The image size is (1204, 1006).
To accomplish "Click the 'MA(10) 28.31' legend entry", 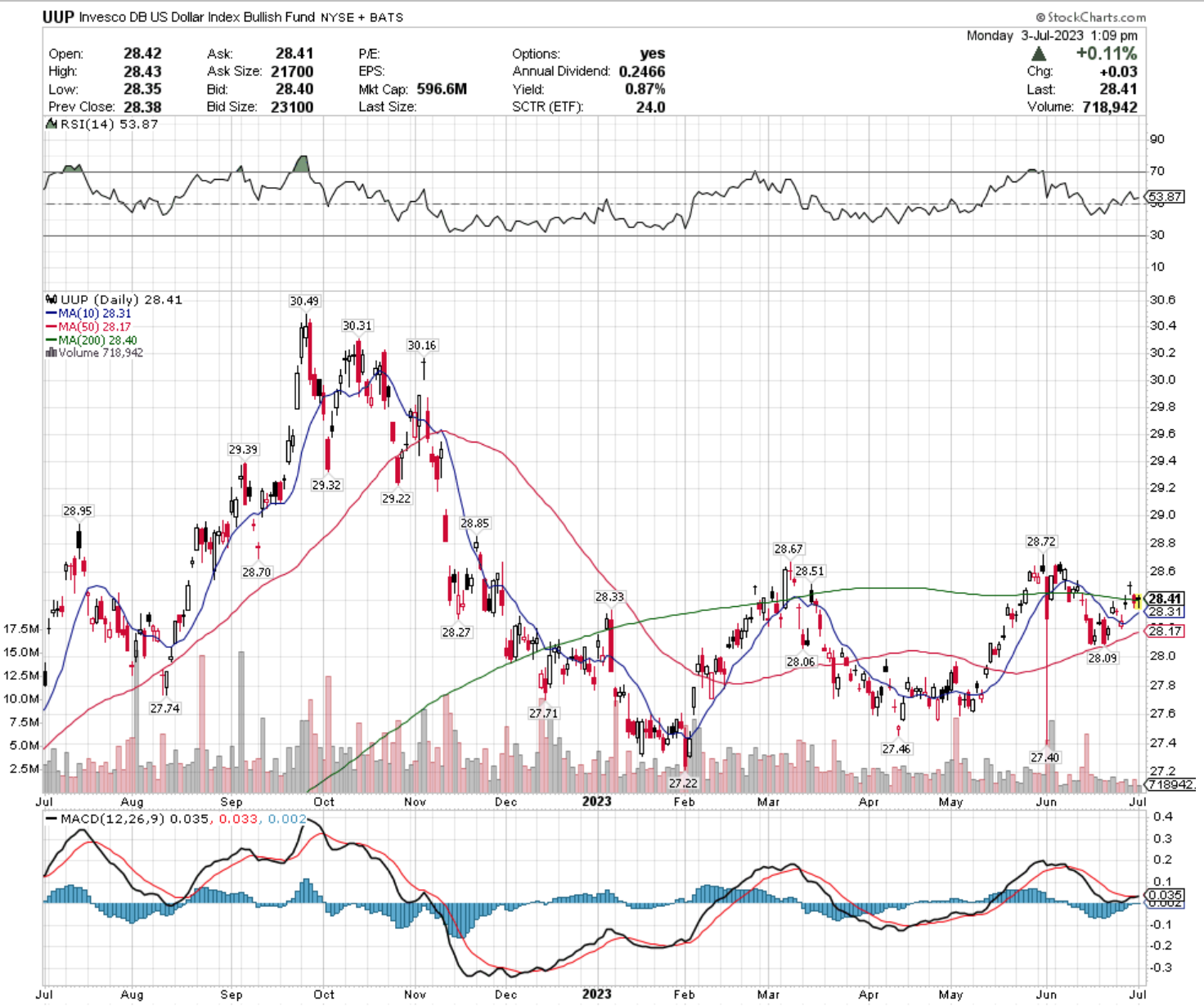I will [x=94, y=313].
